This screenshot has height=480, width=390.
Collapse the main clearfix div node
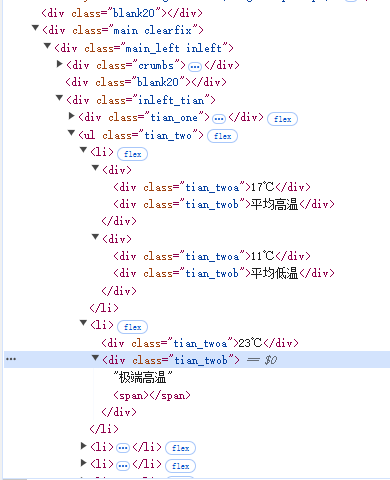(35, 28)
